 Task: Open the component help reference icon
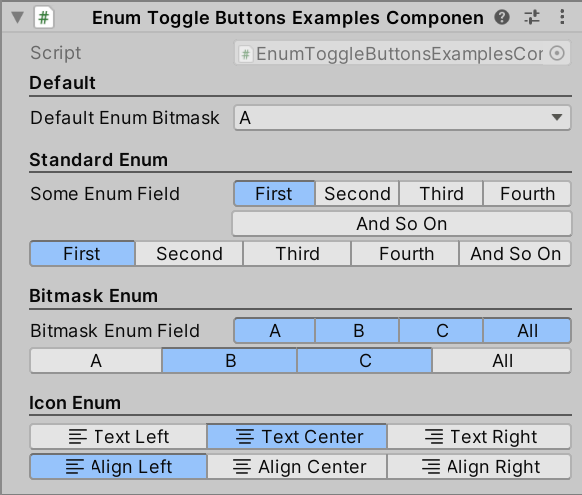[502, 17]
